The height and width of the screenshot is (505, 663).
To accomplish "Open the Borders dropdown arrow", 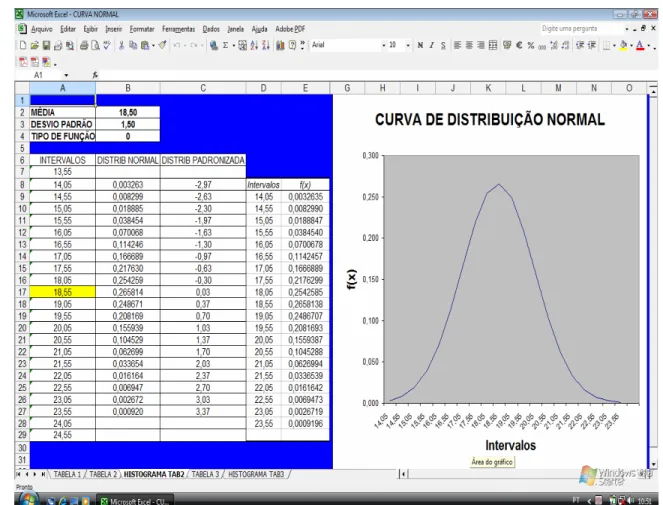I will coord(614,45).
